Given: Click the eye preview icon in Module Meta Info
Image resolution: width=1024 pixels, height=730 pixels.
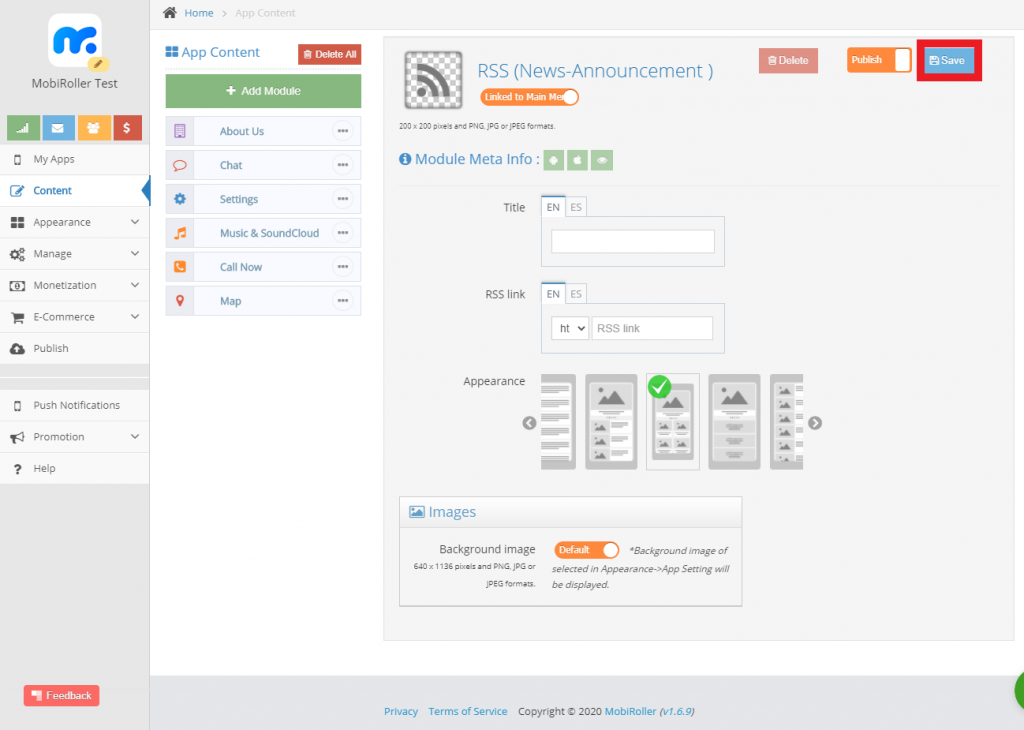Looking at the screenshot, I should pos(601,160).
